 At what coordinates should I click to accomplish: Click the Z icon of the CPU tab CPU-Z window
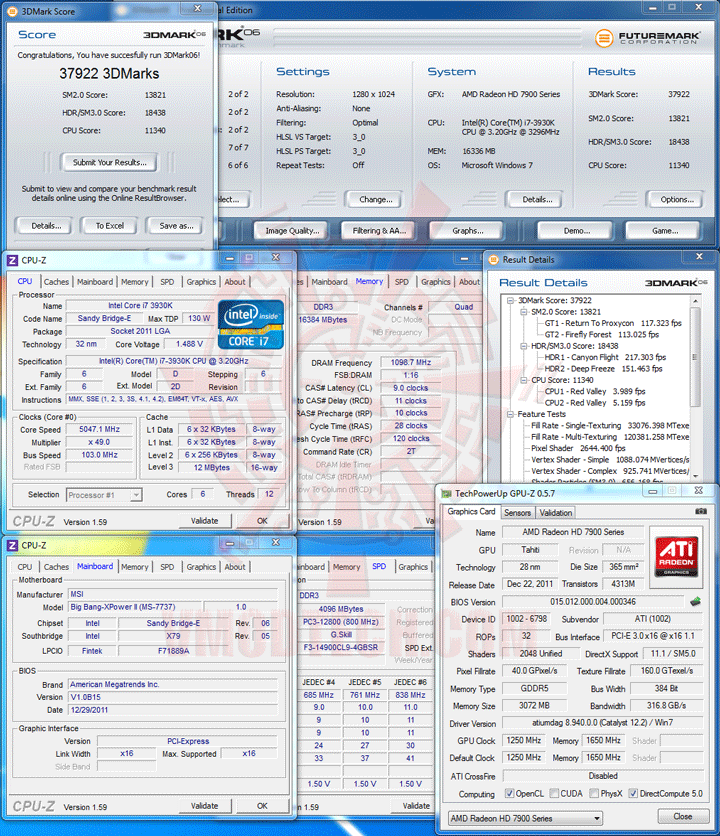[x=12, y=260]
